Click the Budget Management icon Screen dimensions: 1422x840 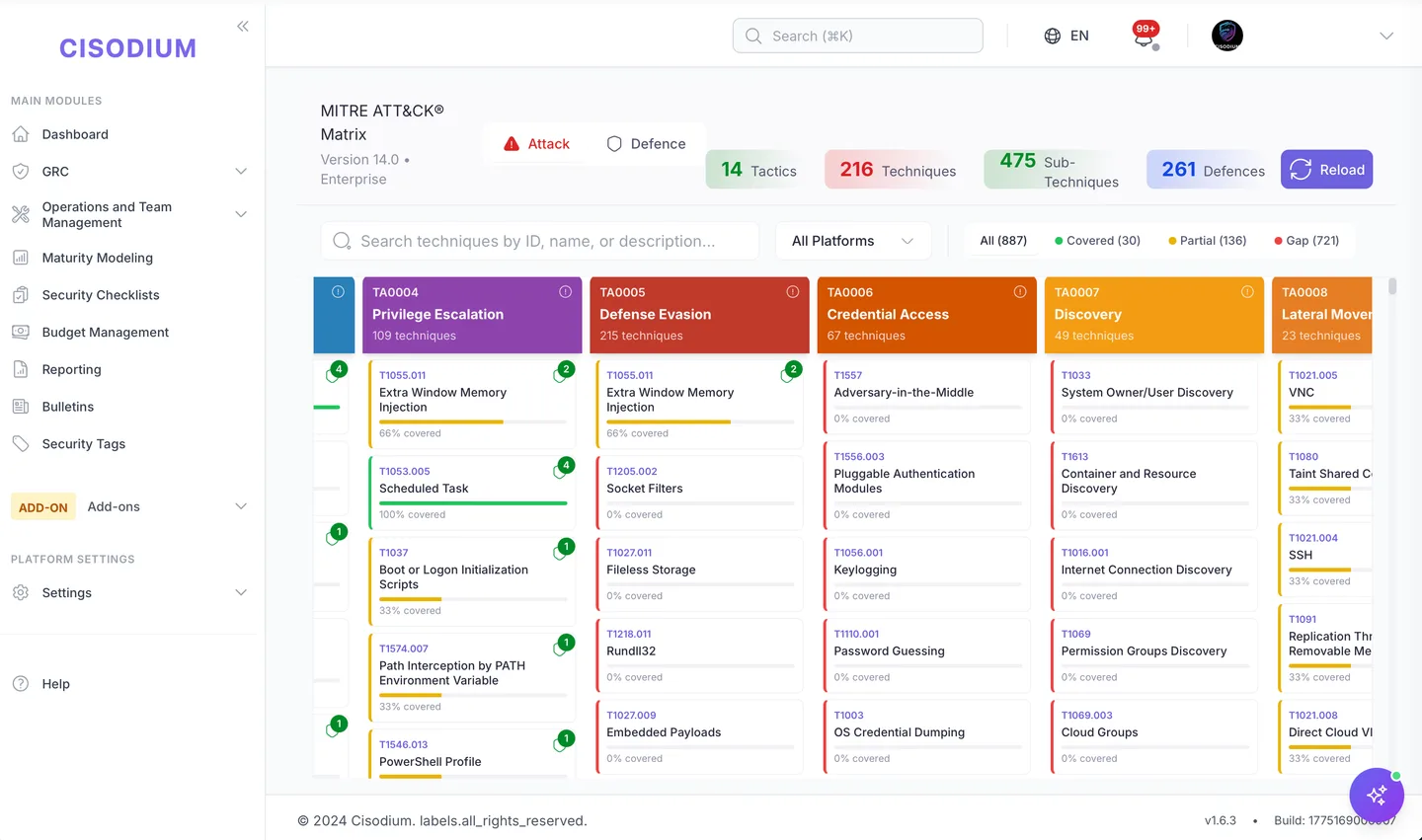coord(21,333)
